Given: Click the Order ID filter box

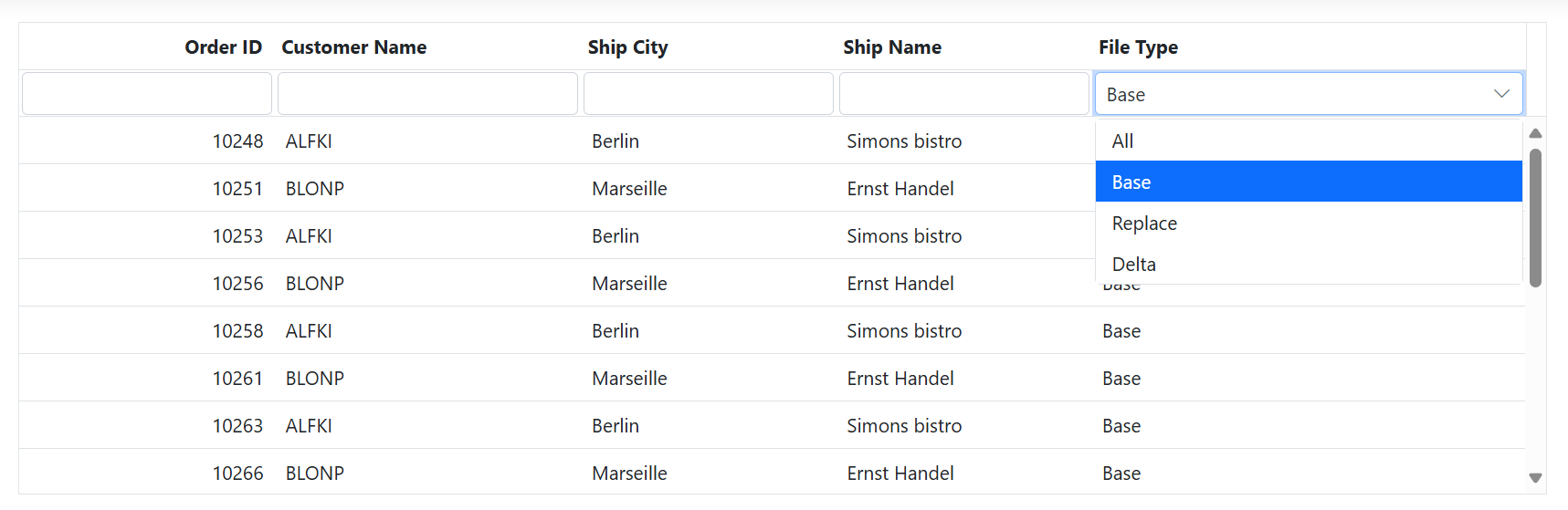Looking at the screenshot, I should [x=147, y=94].
